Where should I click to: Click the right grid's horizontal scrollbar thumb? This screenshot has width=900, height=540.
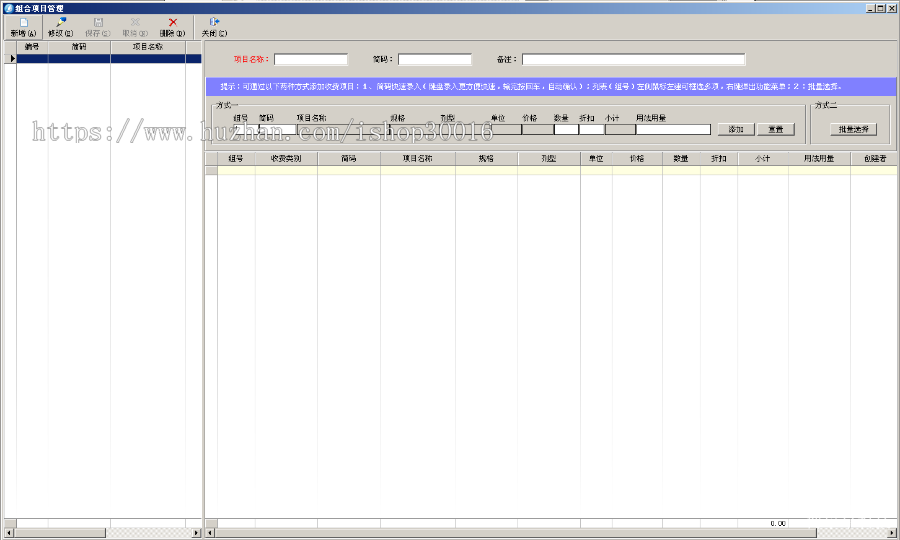coord(516,533)
